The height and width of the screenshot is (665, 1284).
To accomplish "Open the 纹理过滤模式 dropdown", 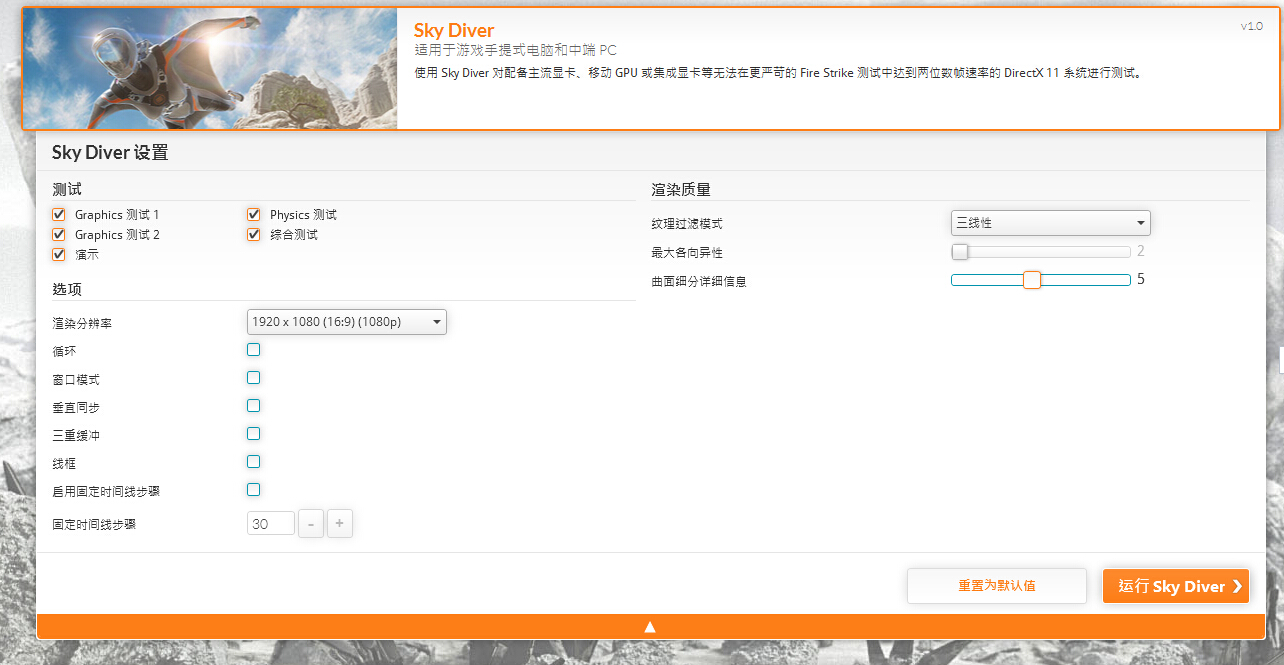I will coord(1051,223).
